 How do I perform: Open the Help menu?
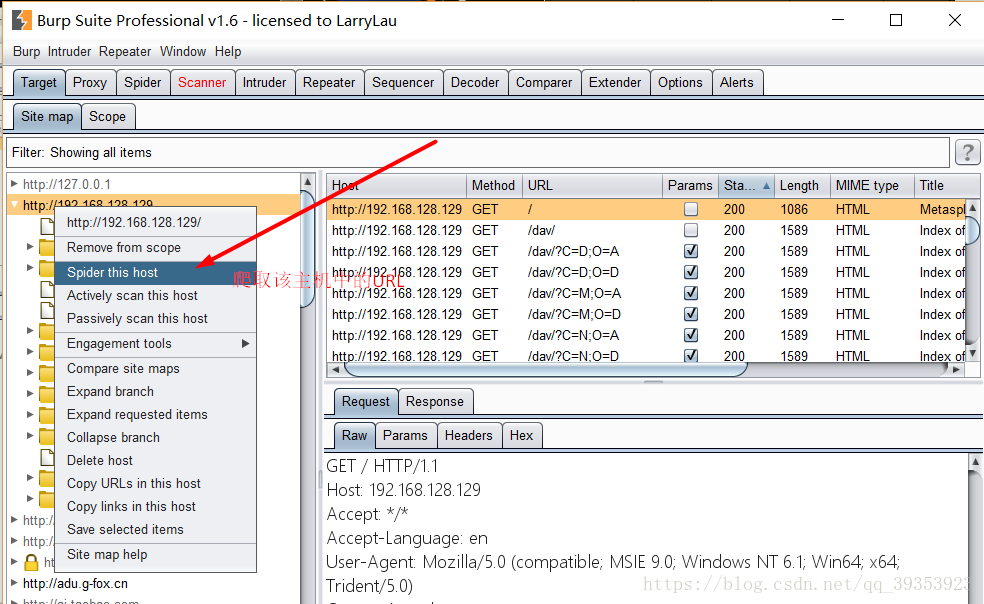pyautogui.click(x=228, y=51)
